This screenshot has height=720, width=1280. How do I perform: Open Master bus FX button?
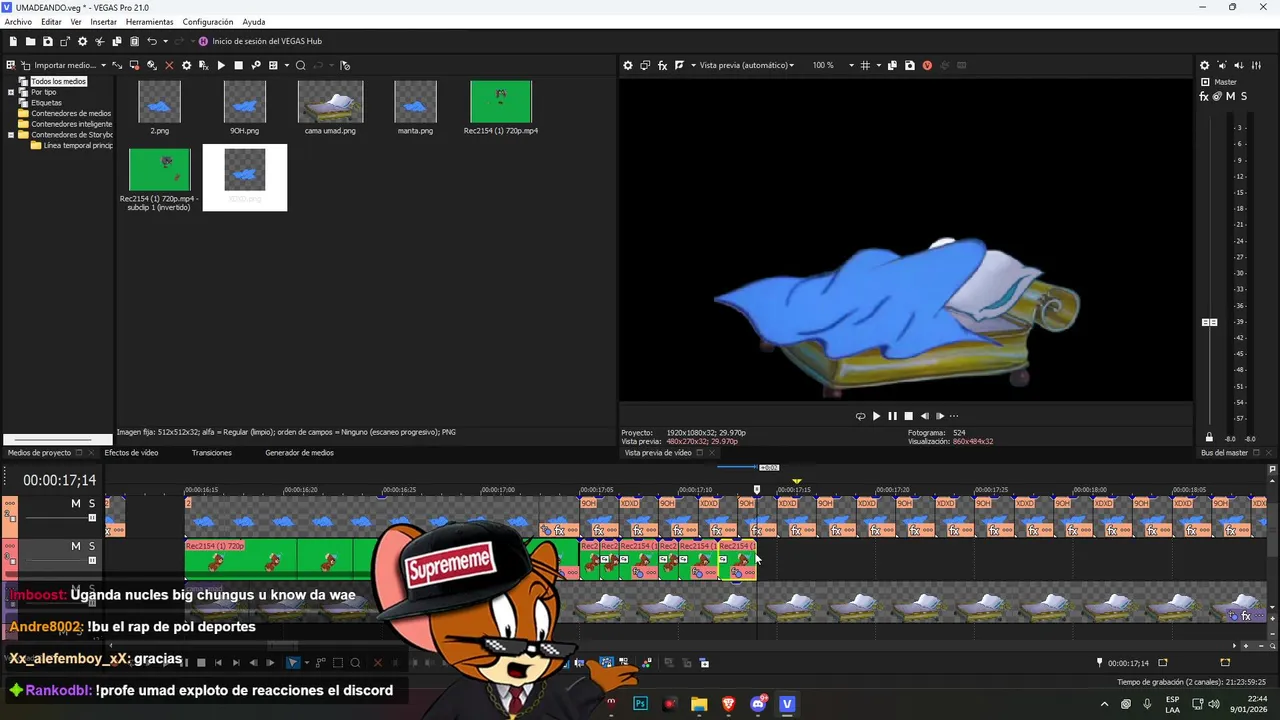(x=1204, y=96)
